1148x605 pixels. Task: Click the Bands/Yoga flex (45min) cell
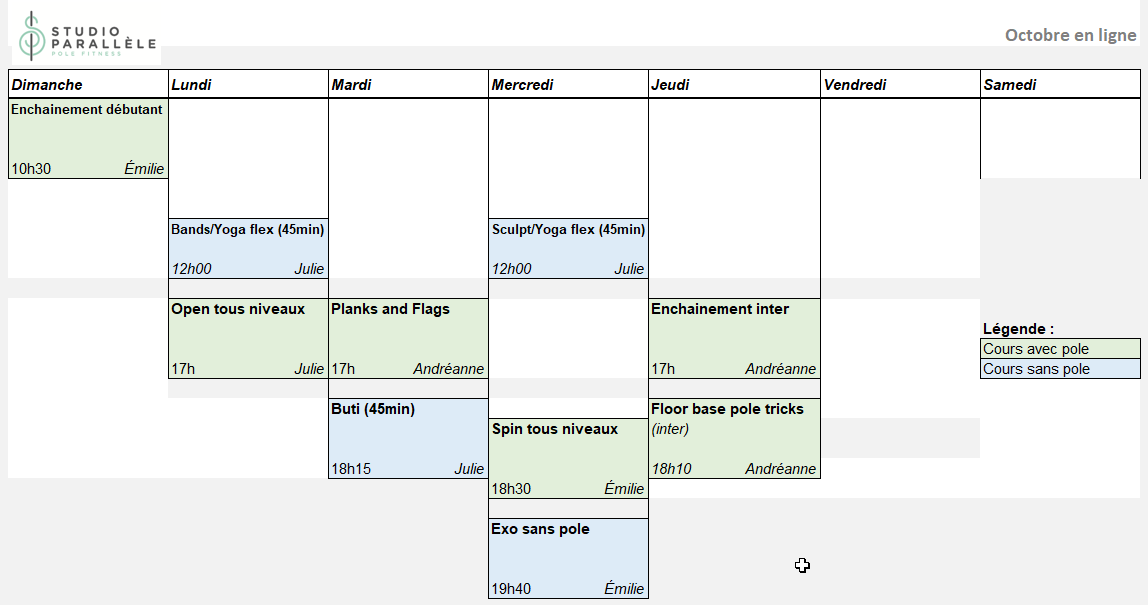248,248
